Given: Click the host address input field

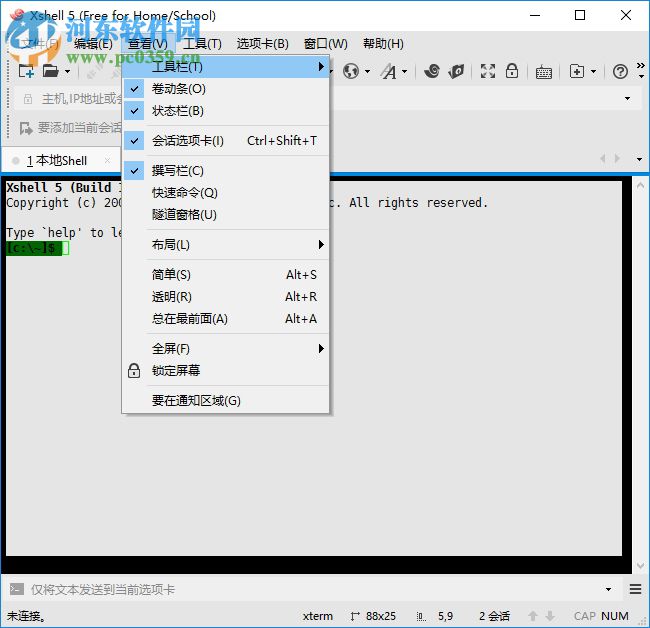Looking at the screenshot, I should coord(327,99).
